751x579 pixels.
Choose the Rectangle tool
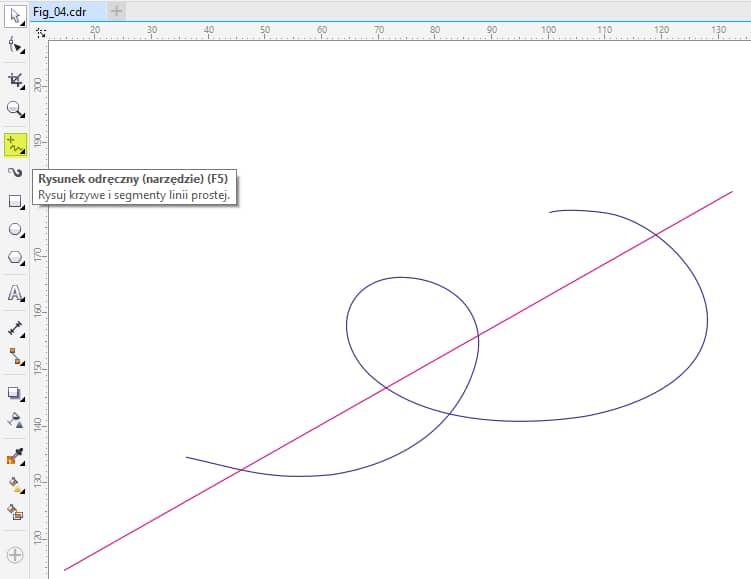click(x=15, y=202)
